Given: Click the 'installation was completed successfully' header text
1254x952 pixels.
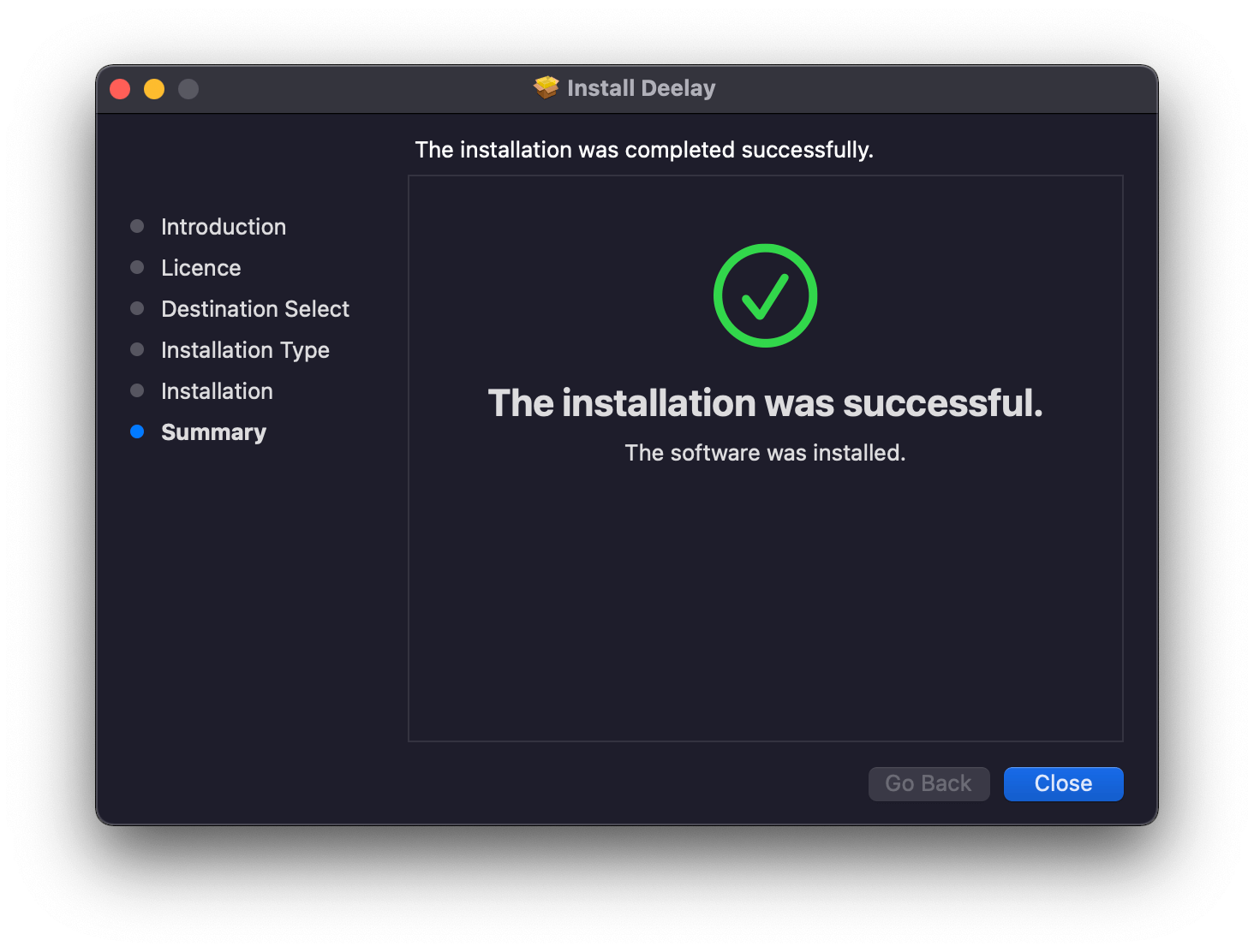Looking at the screenshot, I should [644, 150].
